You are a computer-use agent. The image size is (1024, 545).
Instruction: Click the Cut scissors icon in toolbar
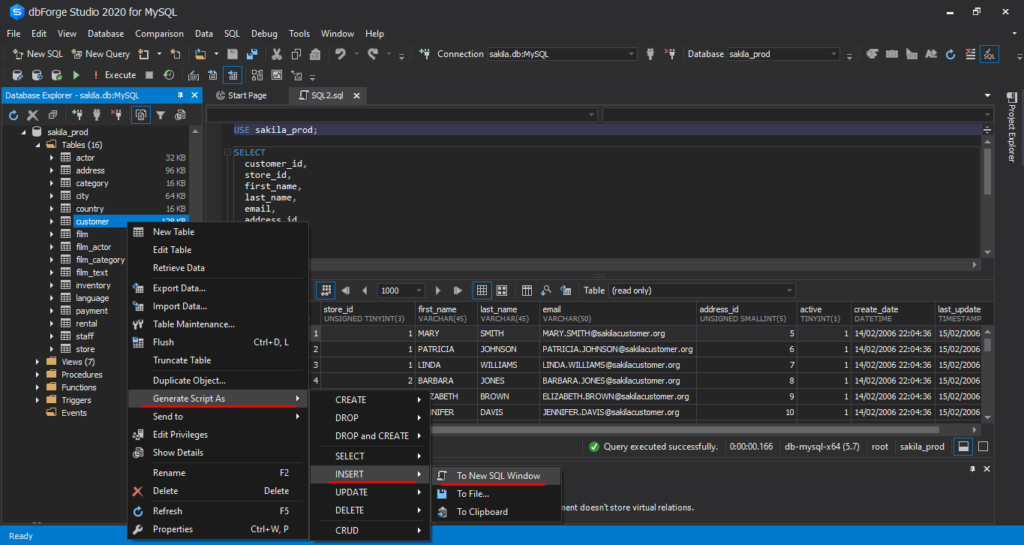coord(277,54)
